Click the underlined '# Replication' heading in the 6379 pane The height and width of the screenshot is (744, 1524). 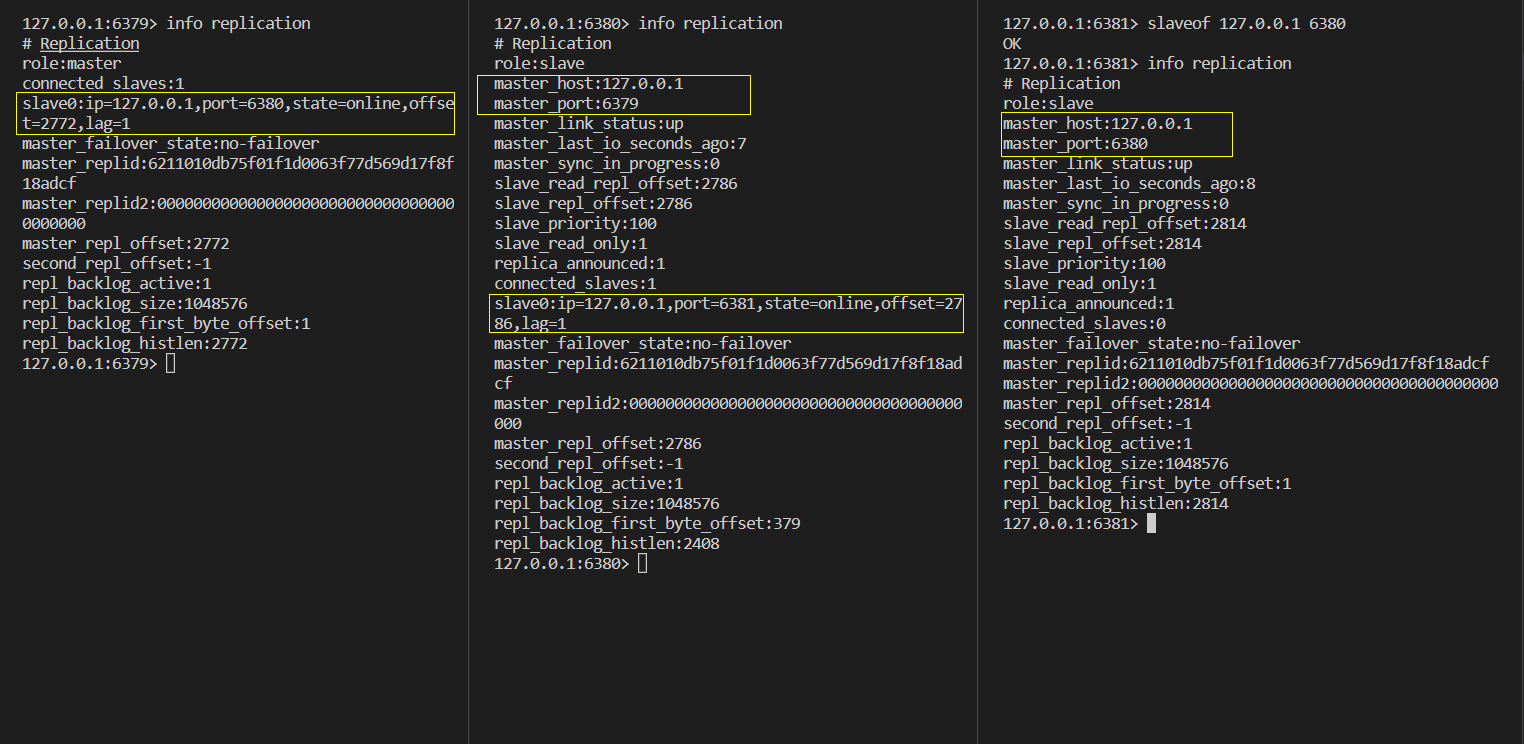coord(81,43)
